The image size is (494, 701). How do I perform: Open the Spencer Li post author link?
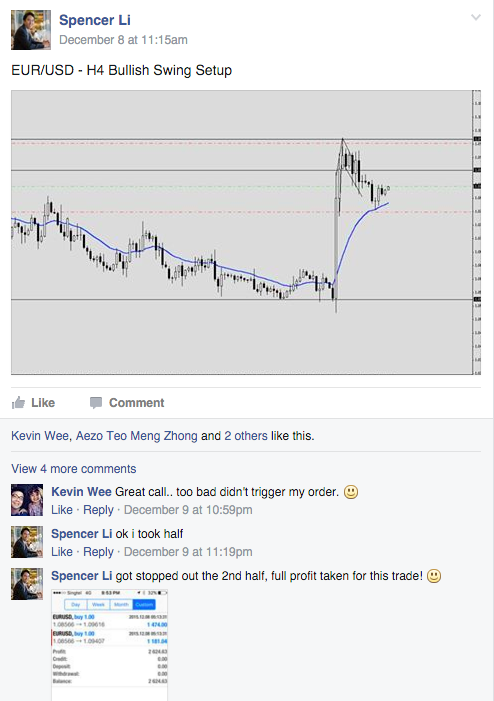point(95,20)
